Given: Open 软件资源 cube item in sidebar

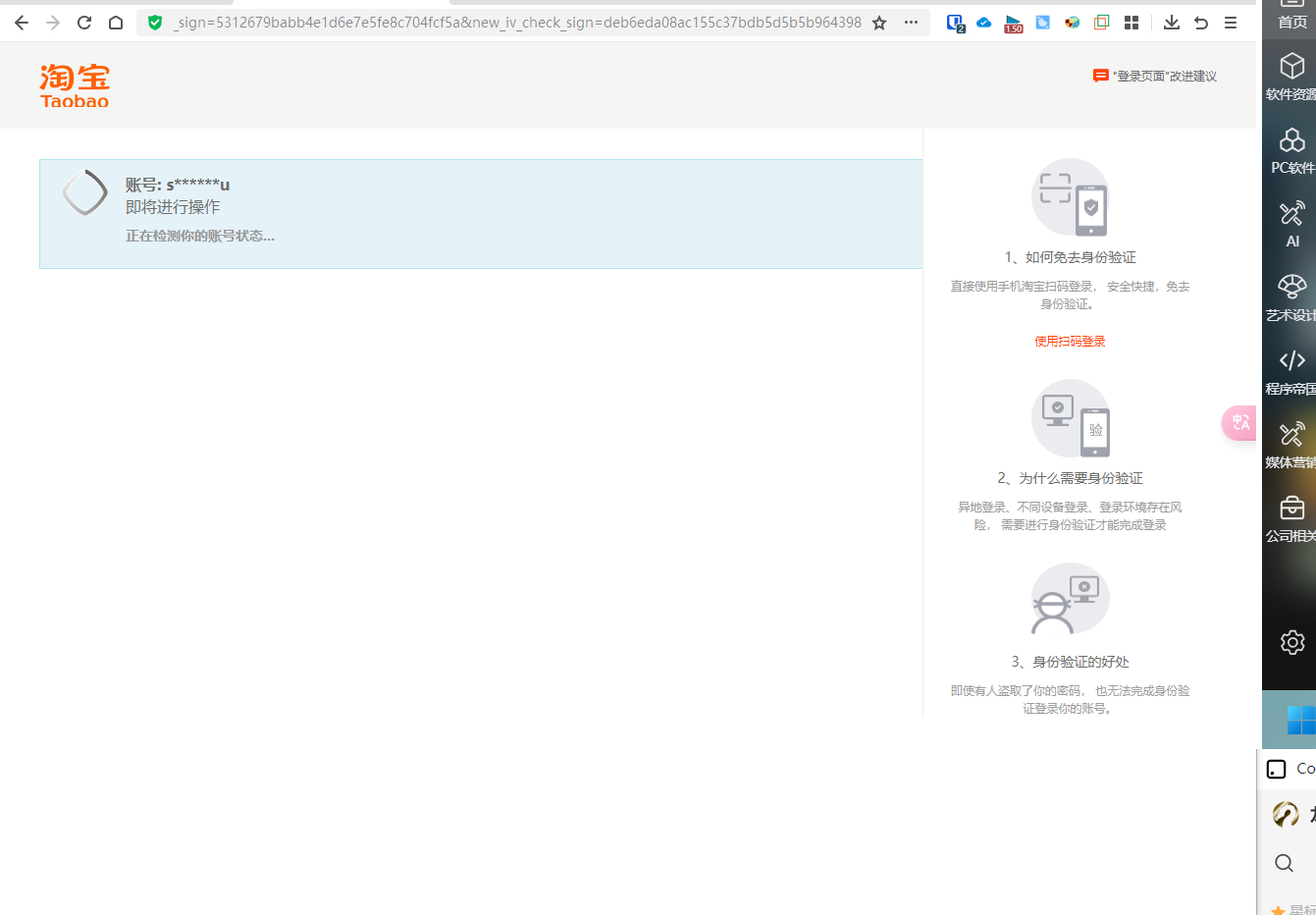Looking at the screenshot, I should (x=1291, y=77).
